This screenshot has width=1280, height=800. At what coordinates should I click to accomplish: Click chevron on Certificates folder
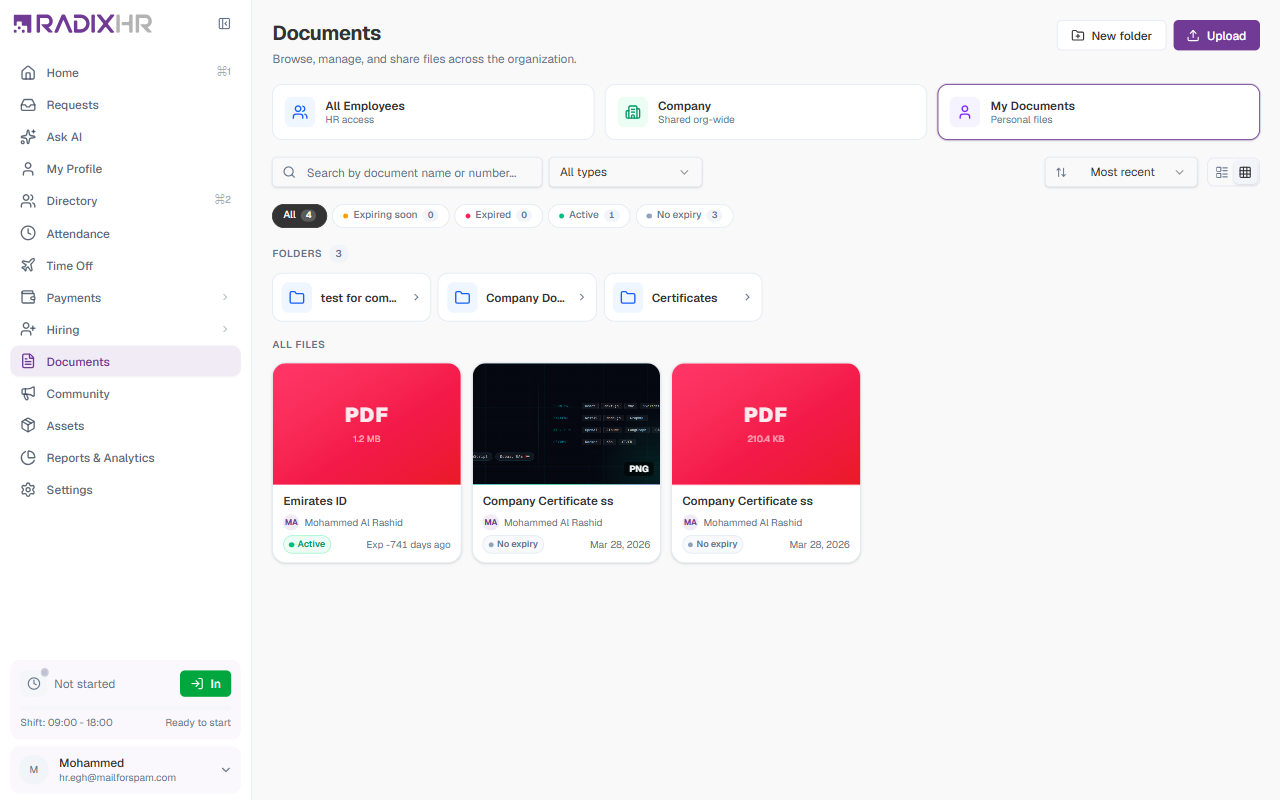tap(747, 297)
